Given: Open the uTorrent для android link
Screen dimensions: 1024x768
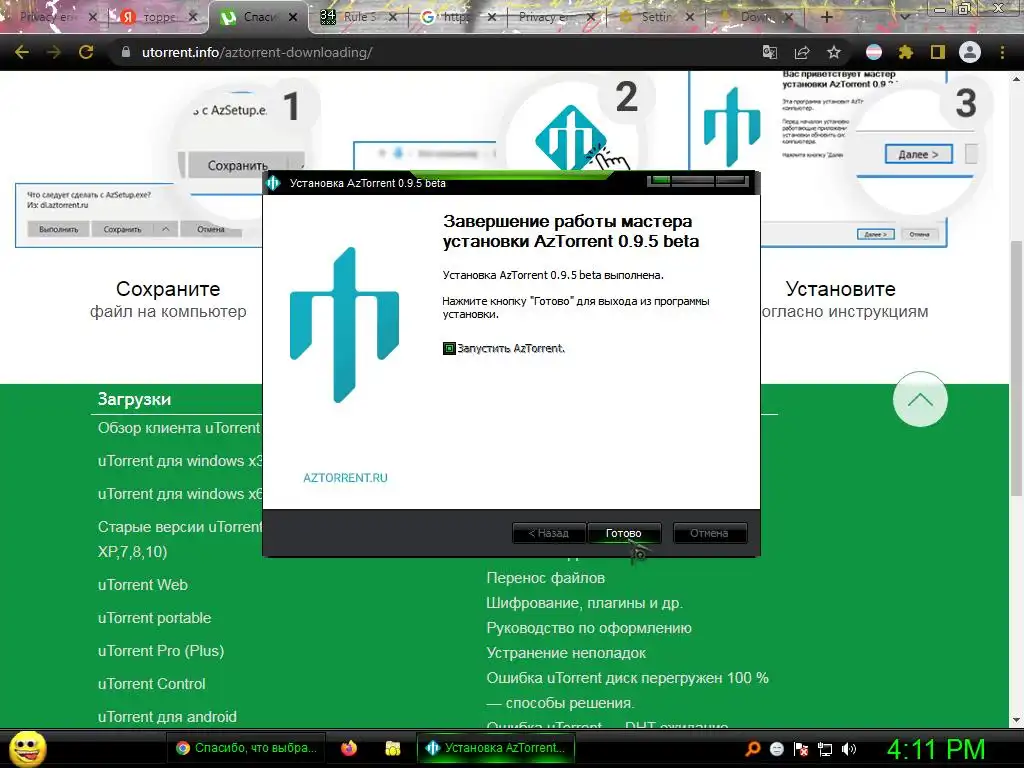Looking at the screenshot, I should [x=167, y=716].
